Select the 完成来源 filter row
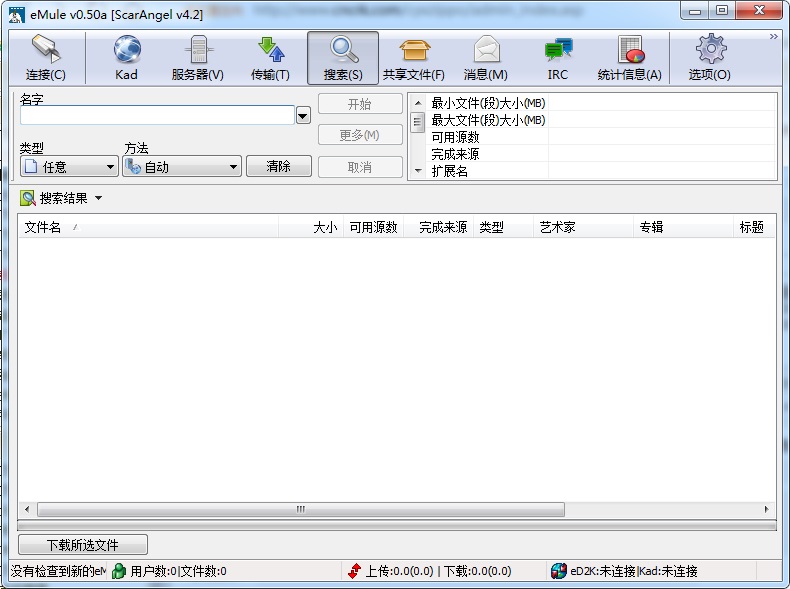The width and height of the screenshot is (790, 589). point(601,154)
